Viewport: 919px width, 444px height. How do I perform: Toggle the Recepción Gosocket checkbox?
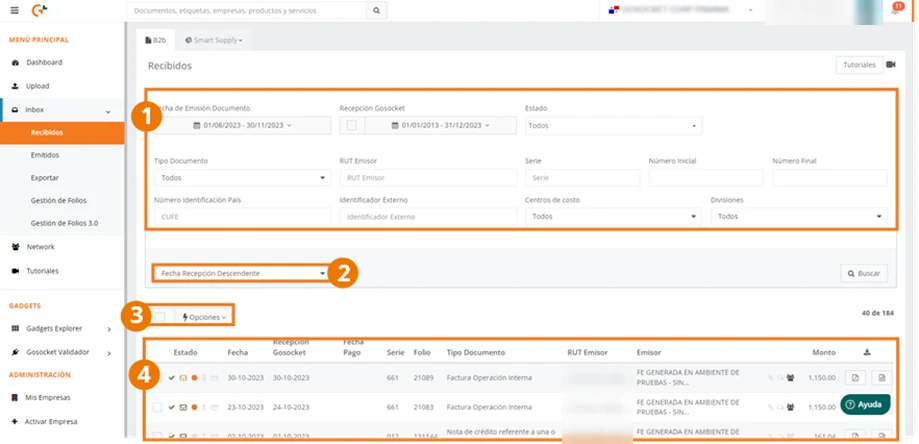[352, 125]
